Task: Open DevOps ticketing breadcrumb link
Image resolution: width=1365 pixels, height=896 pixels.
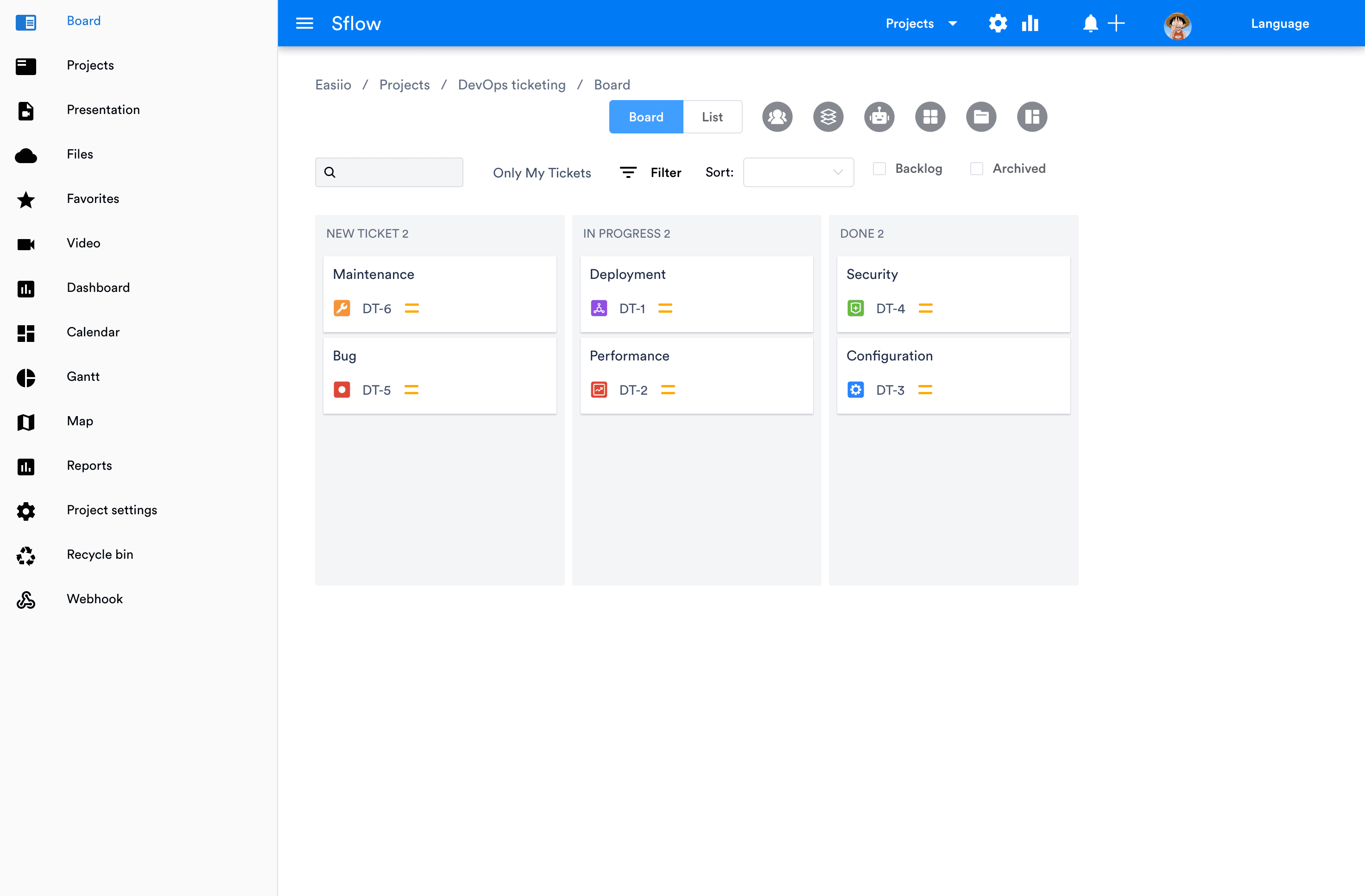Action: [x=512, y=85]
